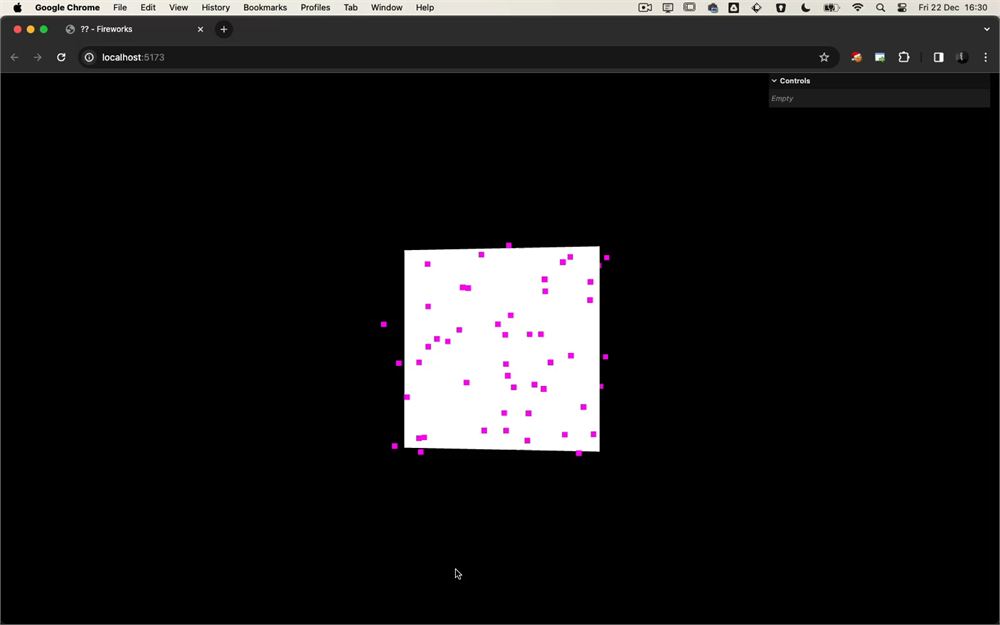
Task: Open the tab search dropdown arrow
Action: point(987,29)
